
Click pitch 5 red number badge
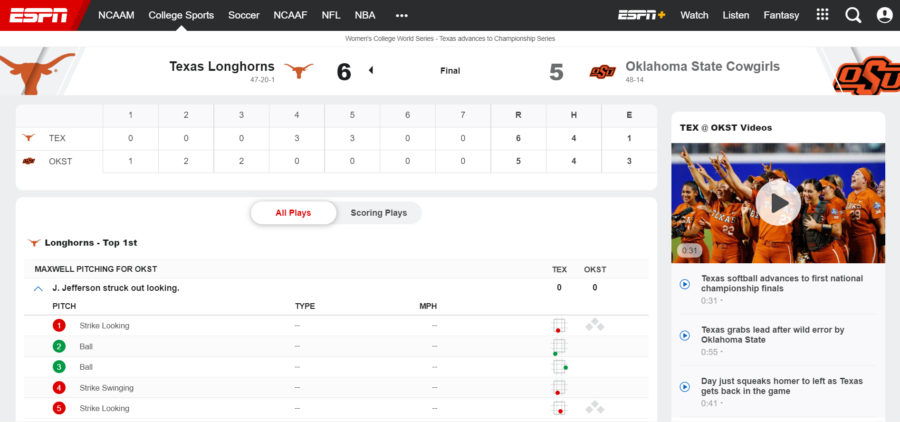(59, 408)
